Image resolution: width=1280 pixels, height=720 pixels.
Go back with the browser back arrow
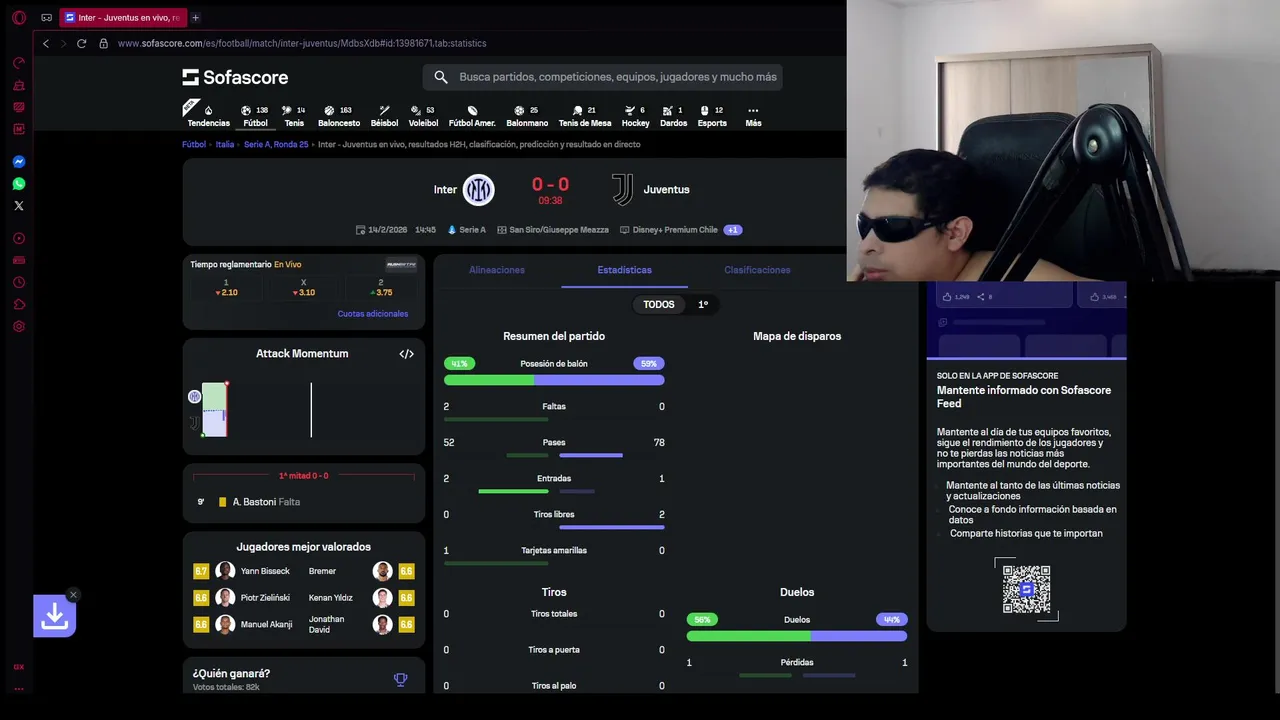46,43
